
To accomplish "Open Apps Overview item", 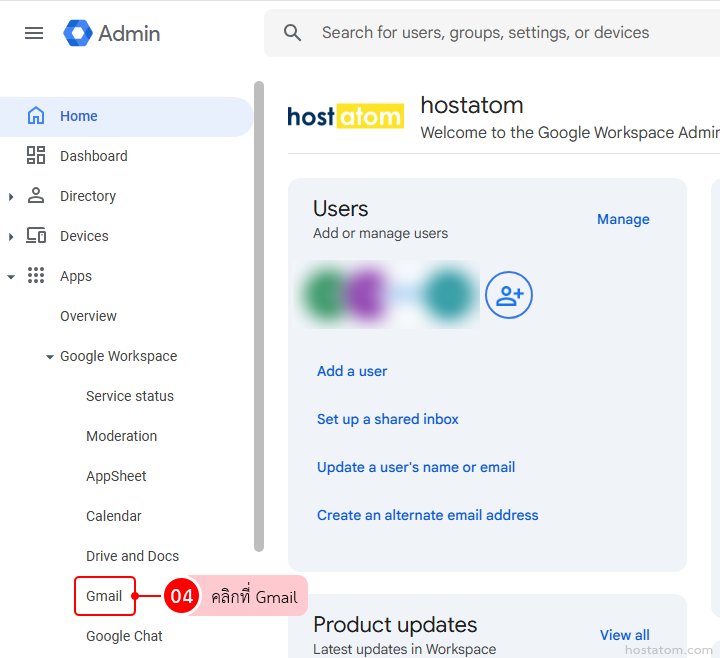I will pyautogui.click(x=88, y=316).
